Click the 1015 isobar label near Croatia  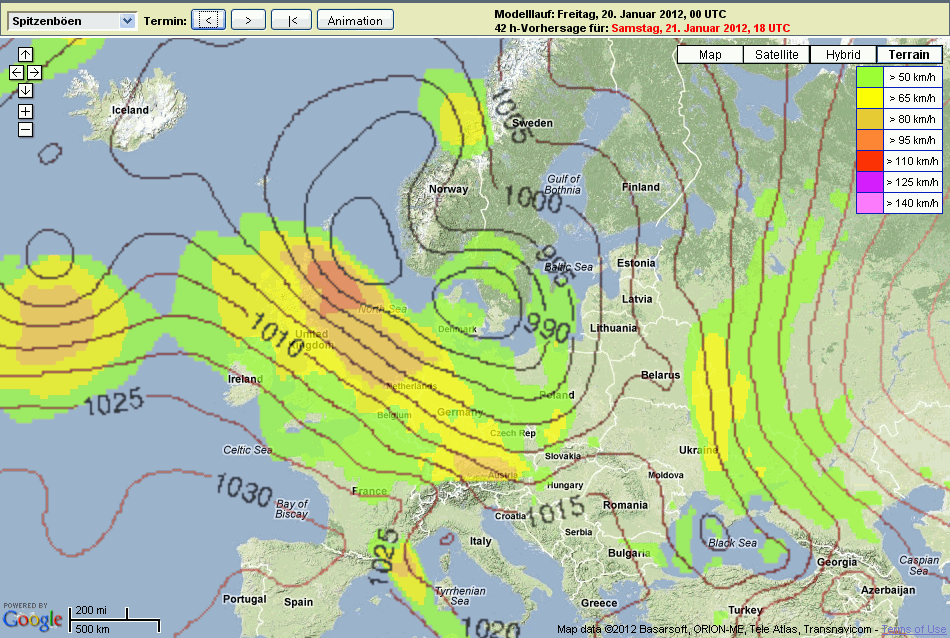556,510
